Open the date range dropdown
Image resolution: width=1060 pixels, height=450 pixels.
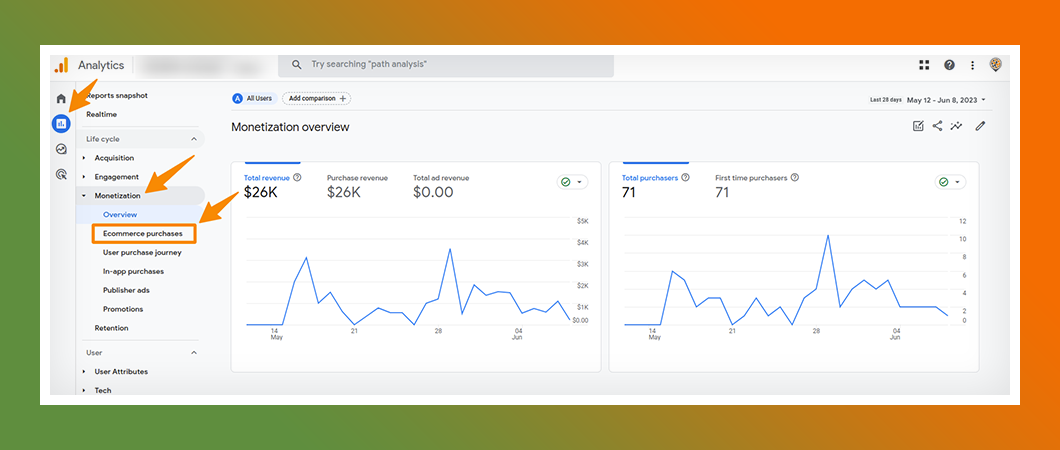945,99
